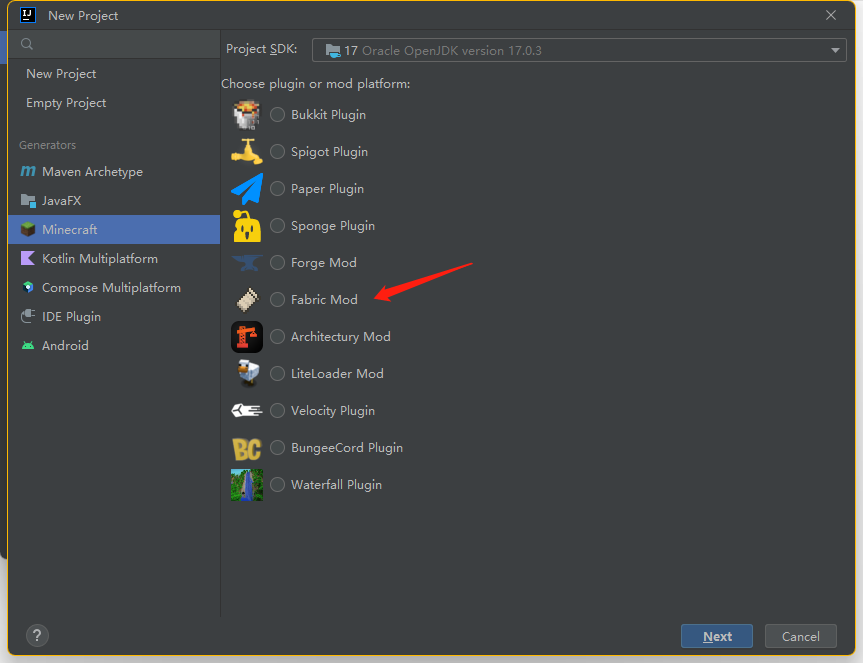863x663 pixels.
Task: Click the IDE Plugin plug icon
Action: [x=28, y=316]
